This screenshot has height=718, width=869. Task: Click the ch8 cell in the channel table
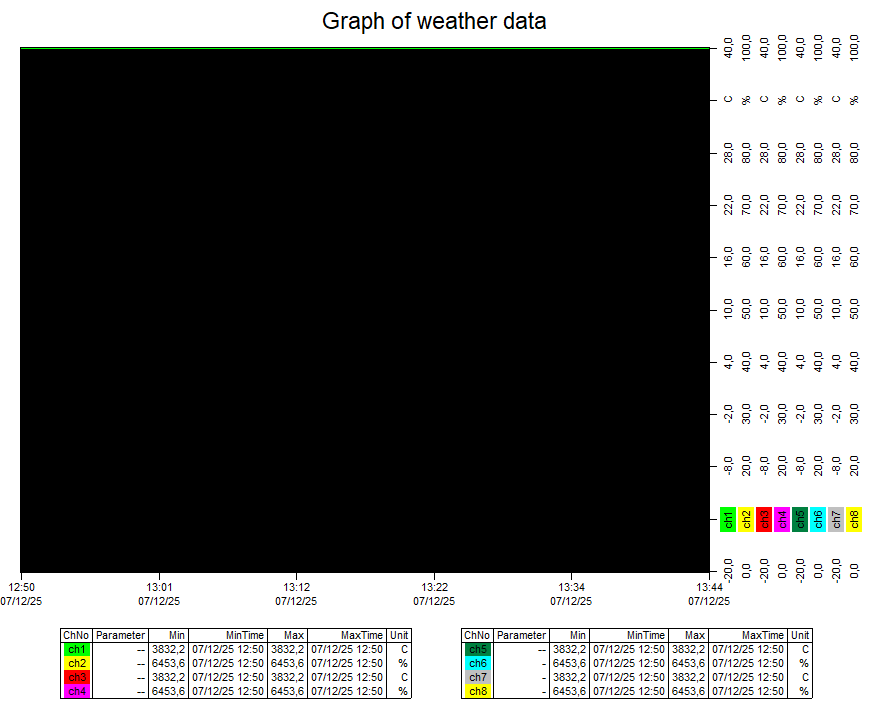coord(477,691)
